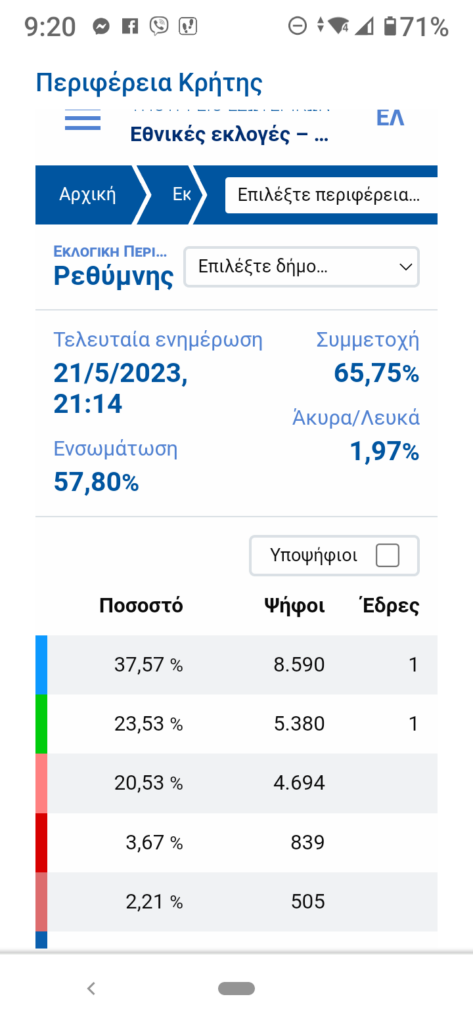This screenshot has width=473, height=1024.
Task: Select the Εκ breadcrumb item
Action: tap(181, 195)
